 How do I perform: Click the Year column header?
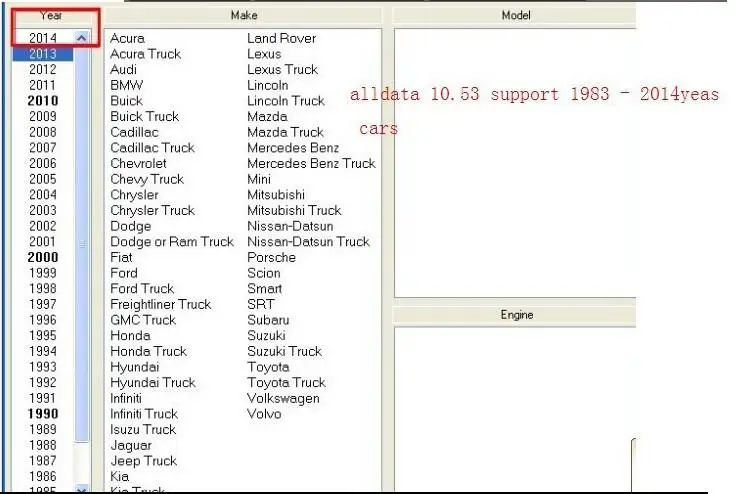click(51, 16)
